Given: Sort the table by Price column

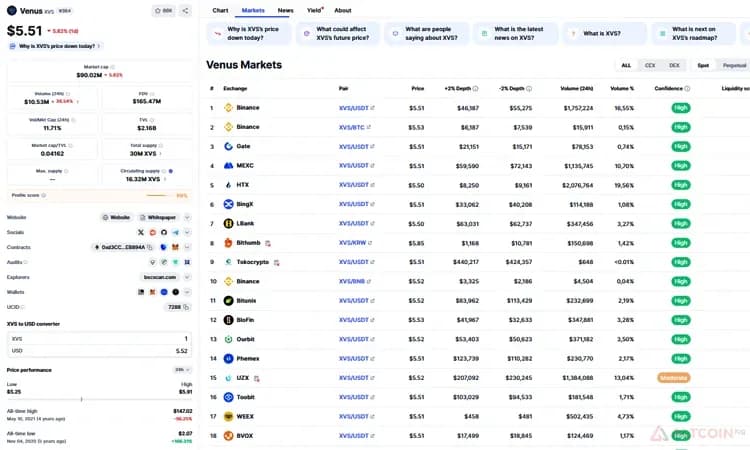Looking at the screenshot, I should [x=418, y=88].
